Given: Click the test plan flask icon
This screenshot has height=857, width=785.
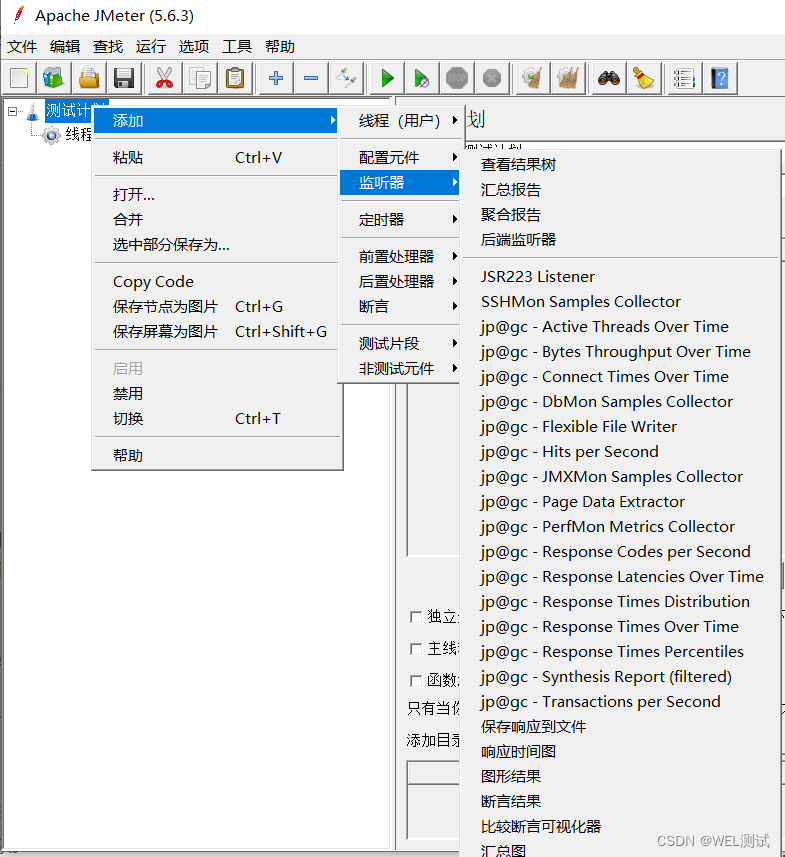Looking at the screenshot, I should [x=33, y=111].
